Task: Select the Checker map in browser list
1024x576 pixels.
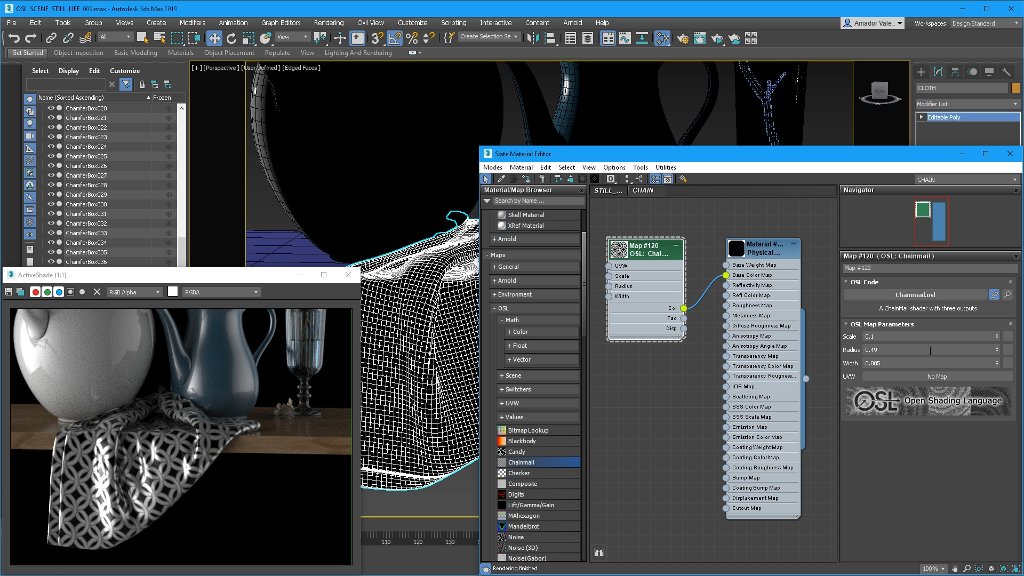Action: (x=538, y=473)
